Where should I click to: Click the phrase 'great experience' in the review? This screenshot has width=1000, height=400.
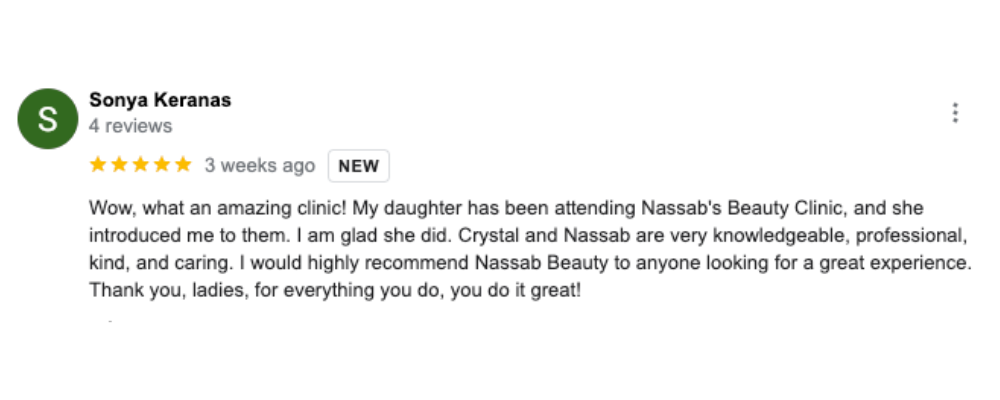895,263
